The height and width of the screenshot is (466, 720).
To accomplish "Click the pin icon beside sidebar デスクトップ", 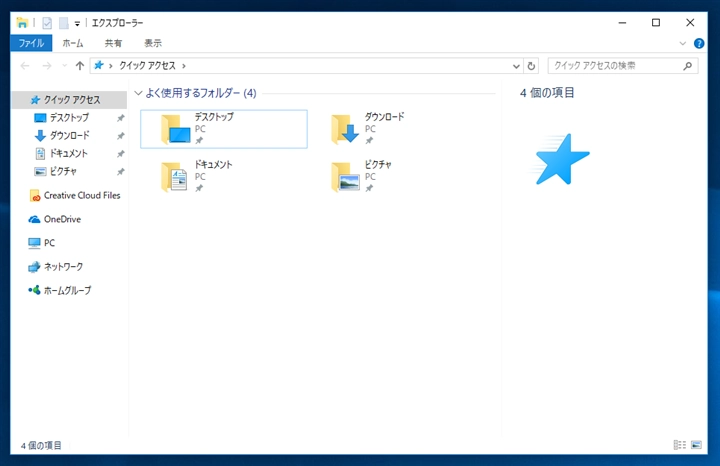I will (120, 118).
